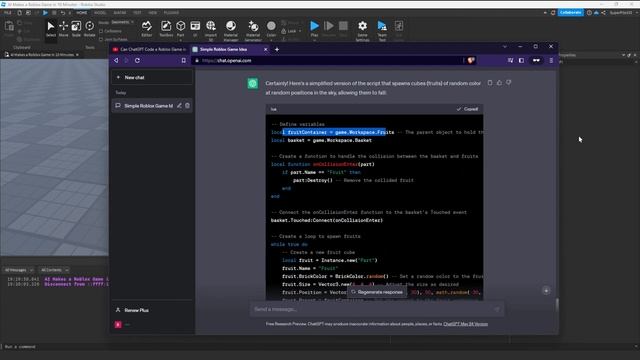Switch to Can ChatGPT Code a Roblox Game browser tab
This screenshot has height=360, width=640.
point(150,49)
